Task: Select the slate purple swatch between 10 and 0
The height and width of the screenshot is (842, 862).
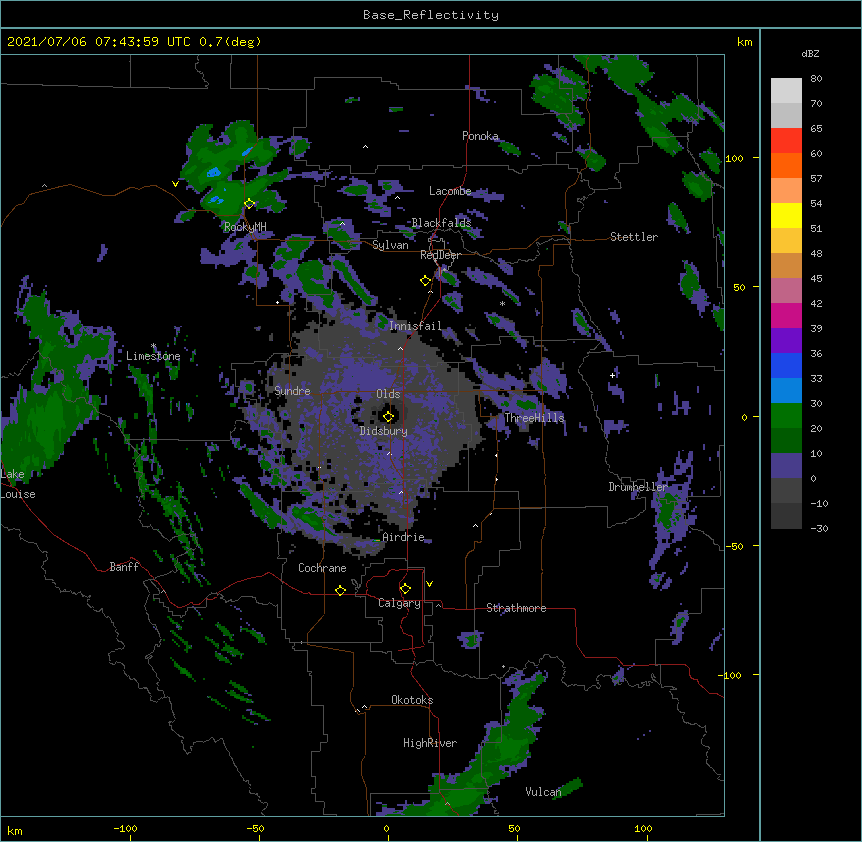Action: pyautogui.click(x=786, y=466)
